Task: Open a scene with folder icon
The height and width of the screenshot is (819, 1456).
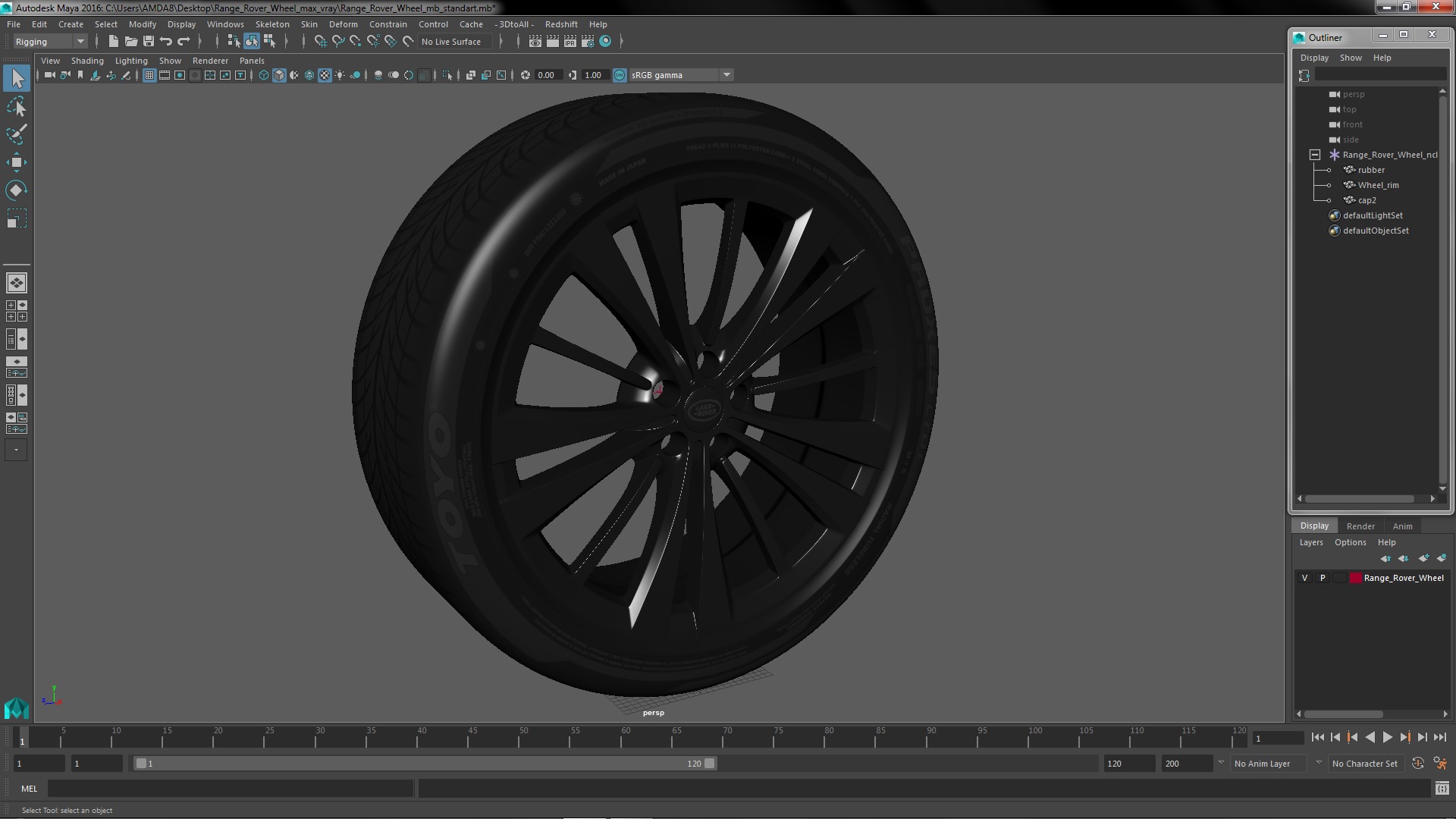Action: point(131,42)
